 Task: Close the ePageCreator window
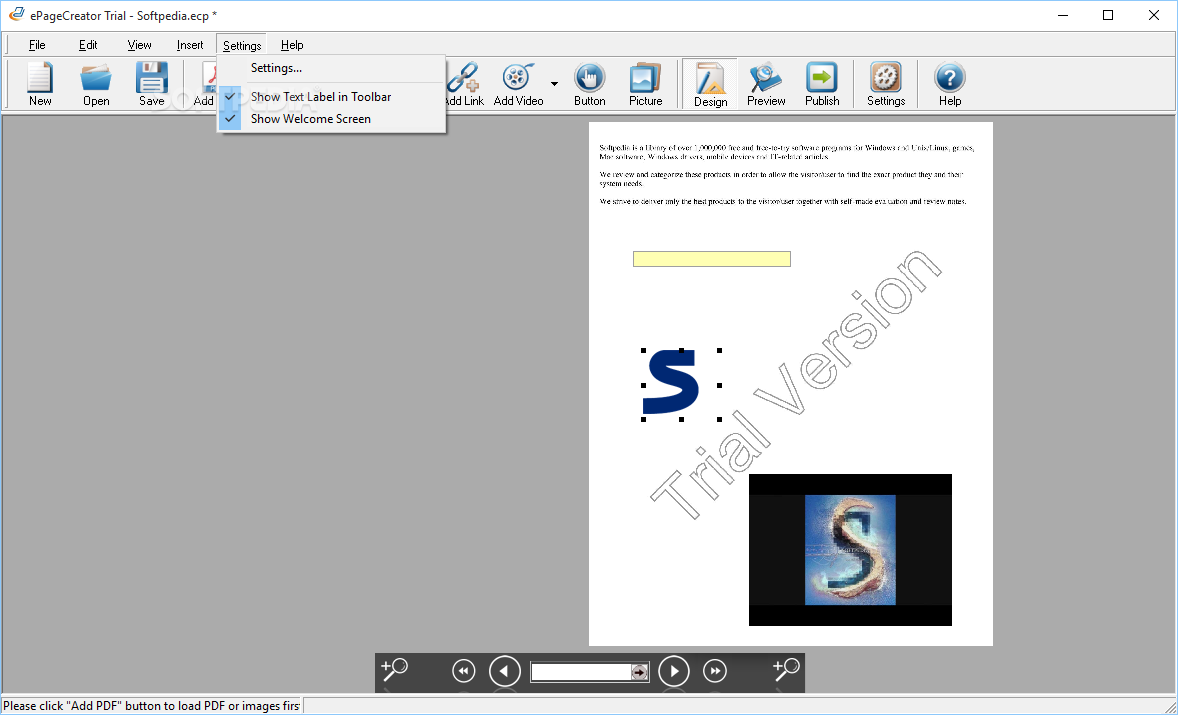tap(1154, 15)
